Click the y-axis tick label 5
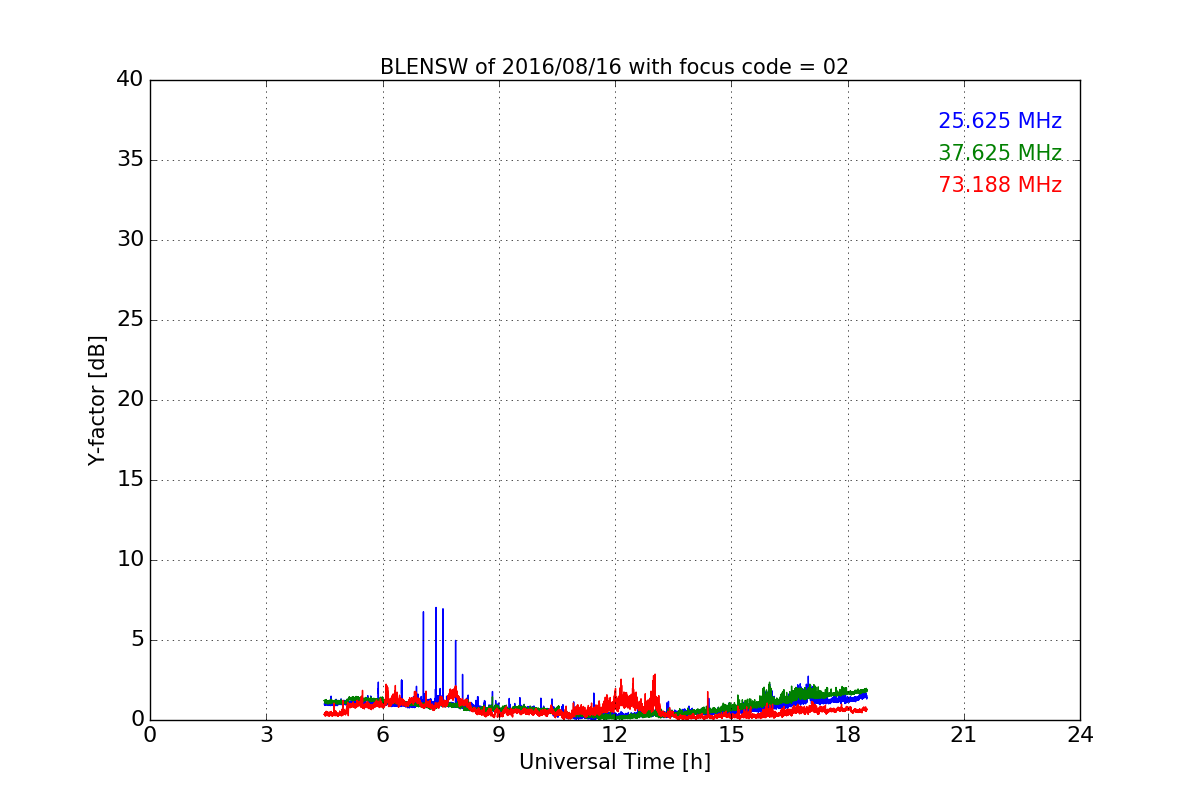 (137, 640)
